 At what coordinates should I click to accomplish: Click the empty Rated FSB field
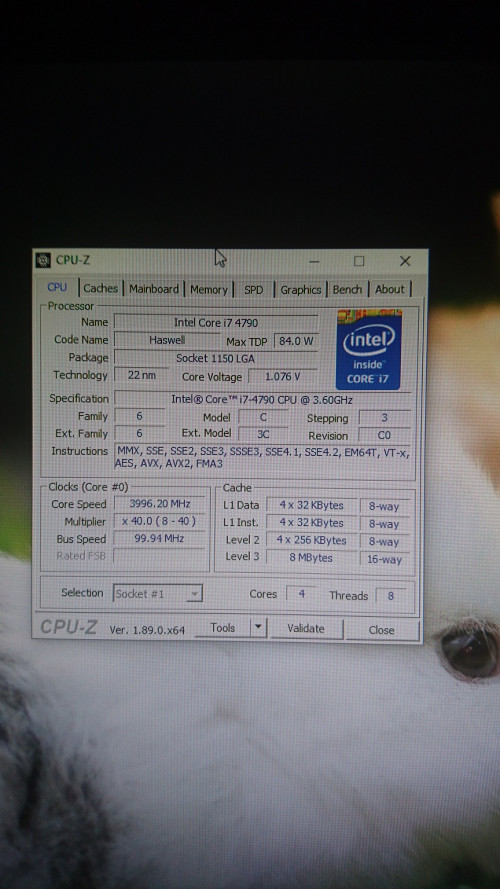(x=160, y=556)
